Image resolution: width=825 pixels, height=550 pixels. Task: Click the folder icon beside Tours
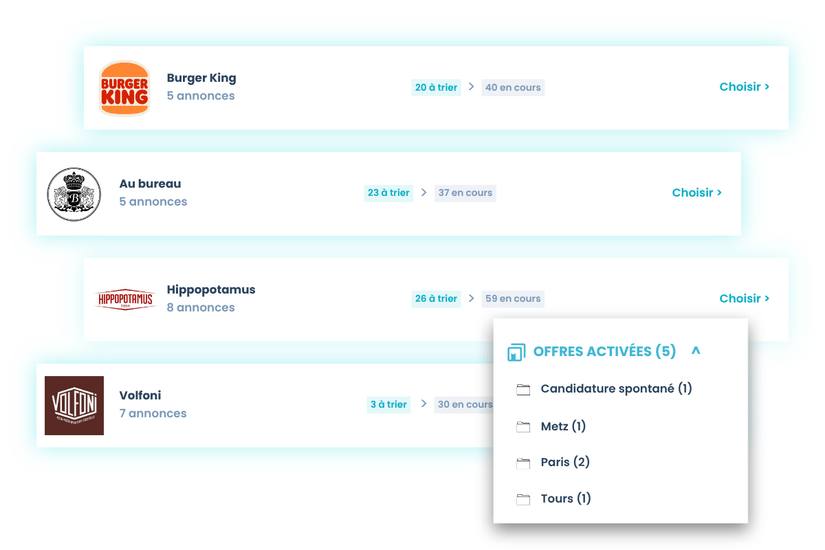(x=523, y=499)
